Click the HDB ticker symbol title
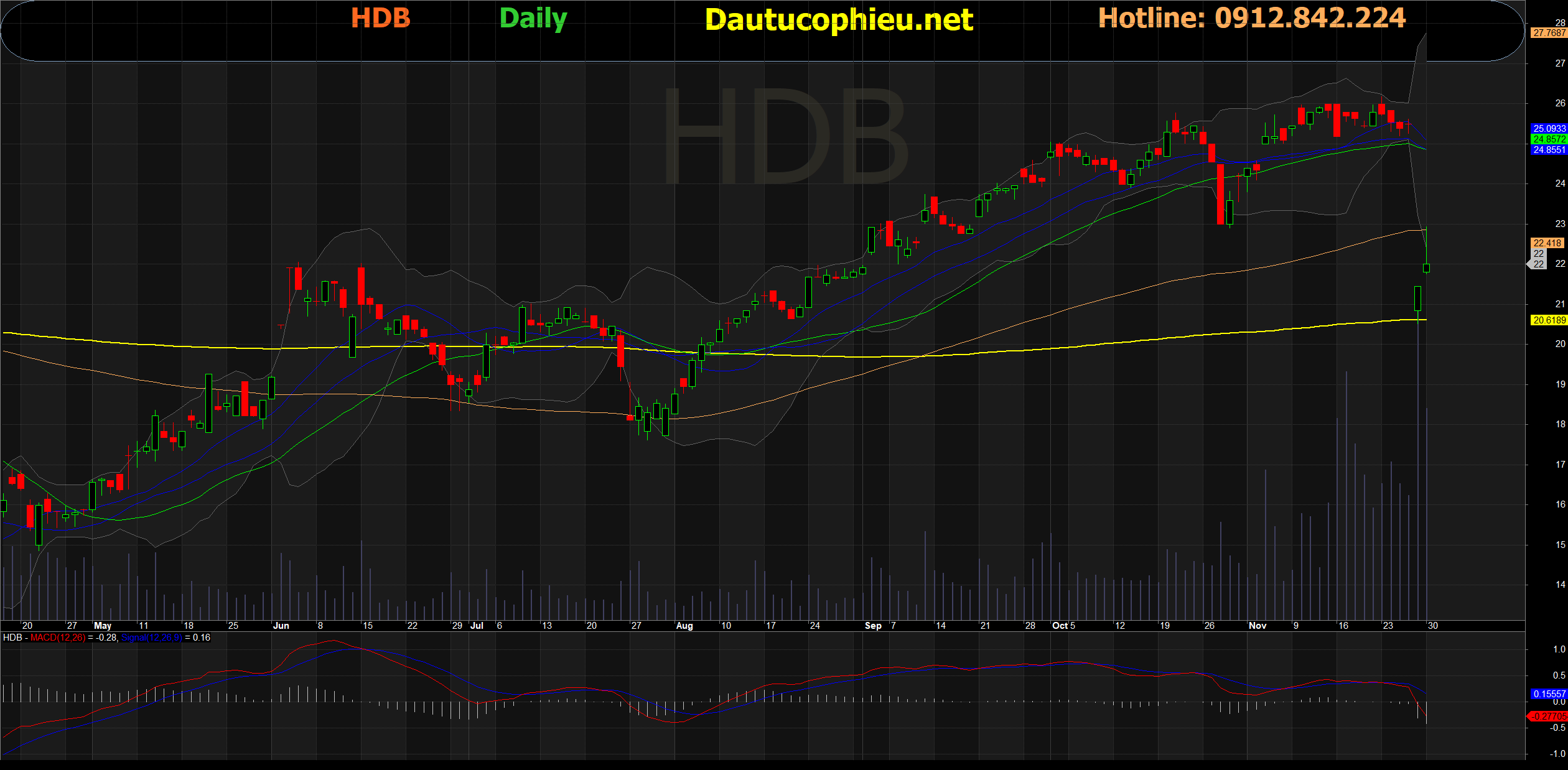The height and width of the screenshot is (770, 1568). pos(381,18)
